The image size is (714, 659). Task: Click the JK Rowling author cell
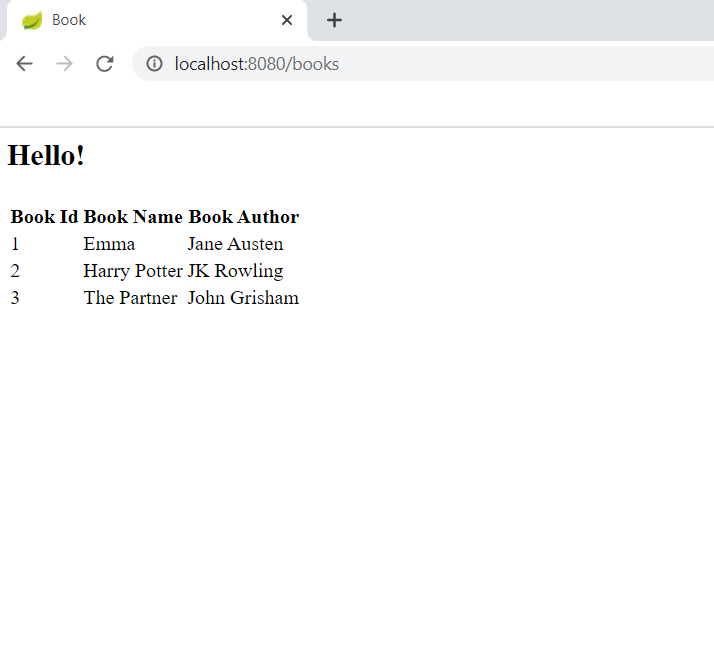click(235, 271)
